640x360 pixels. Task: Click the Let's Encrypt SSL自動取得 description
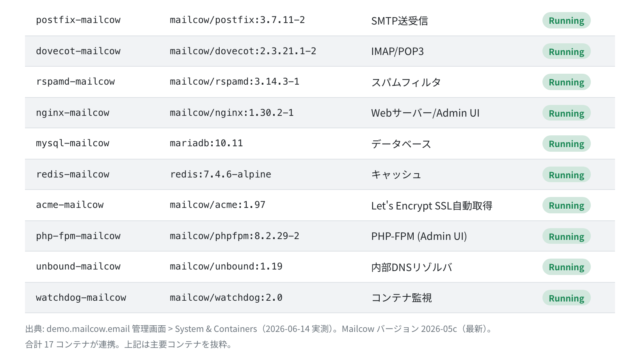click(431, 206)
